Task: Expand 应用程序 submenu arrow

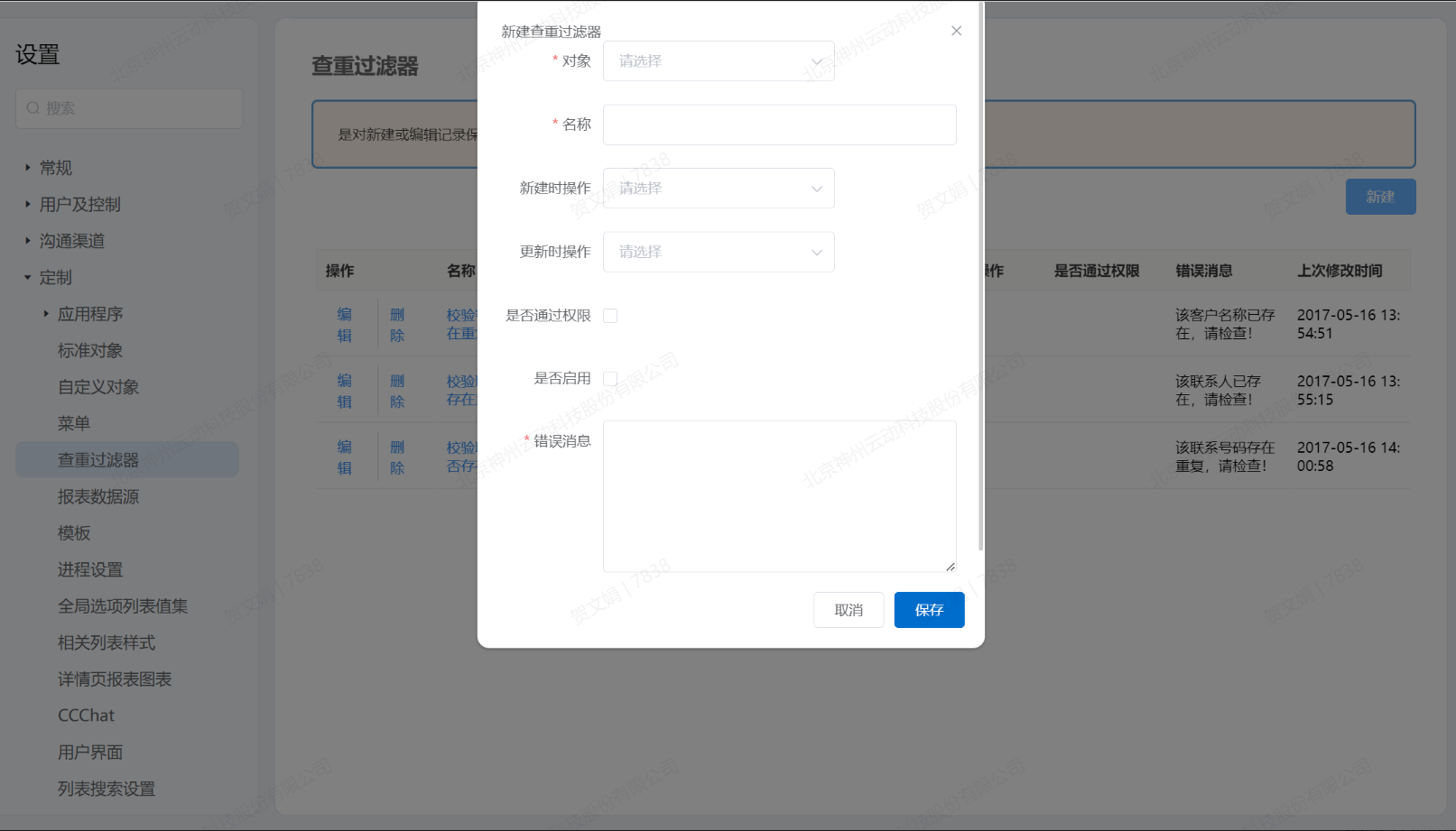Action: point(46,314)
